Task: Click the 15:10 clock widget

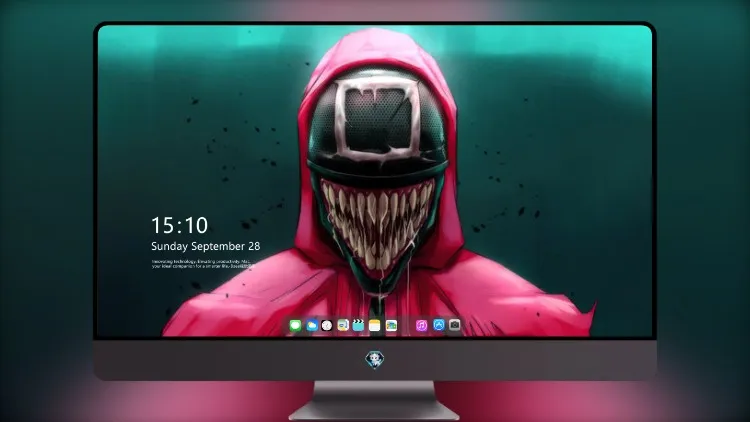Action: [x=179, y=225]
